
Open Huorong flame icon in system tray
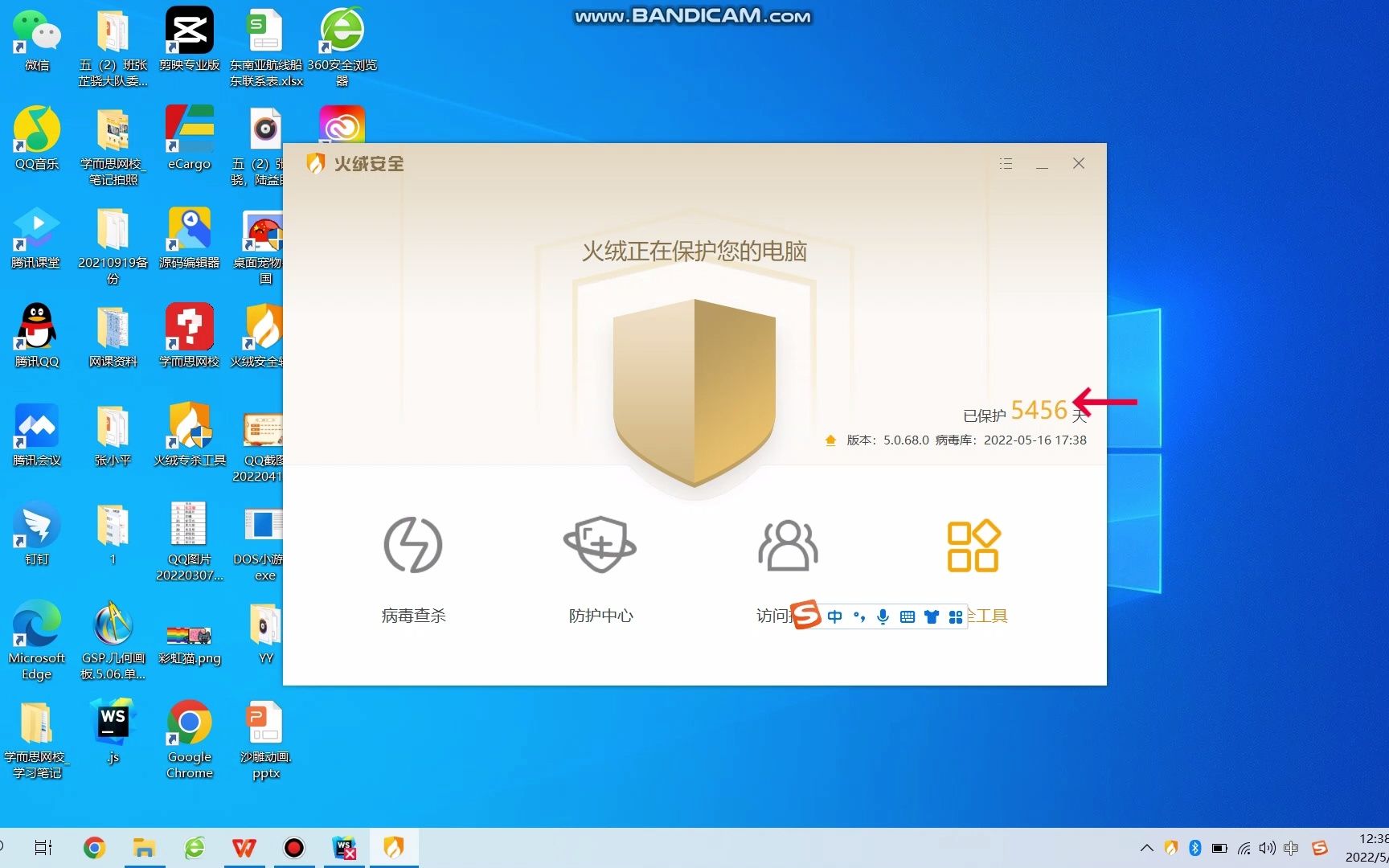coord(1171,848)
